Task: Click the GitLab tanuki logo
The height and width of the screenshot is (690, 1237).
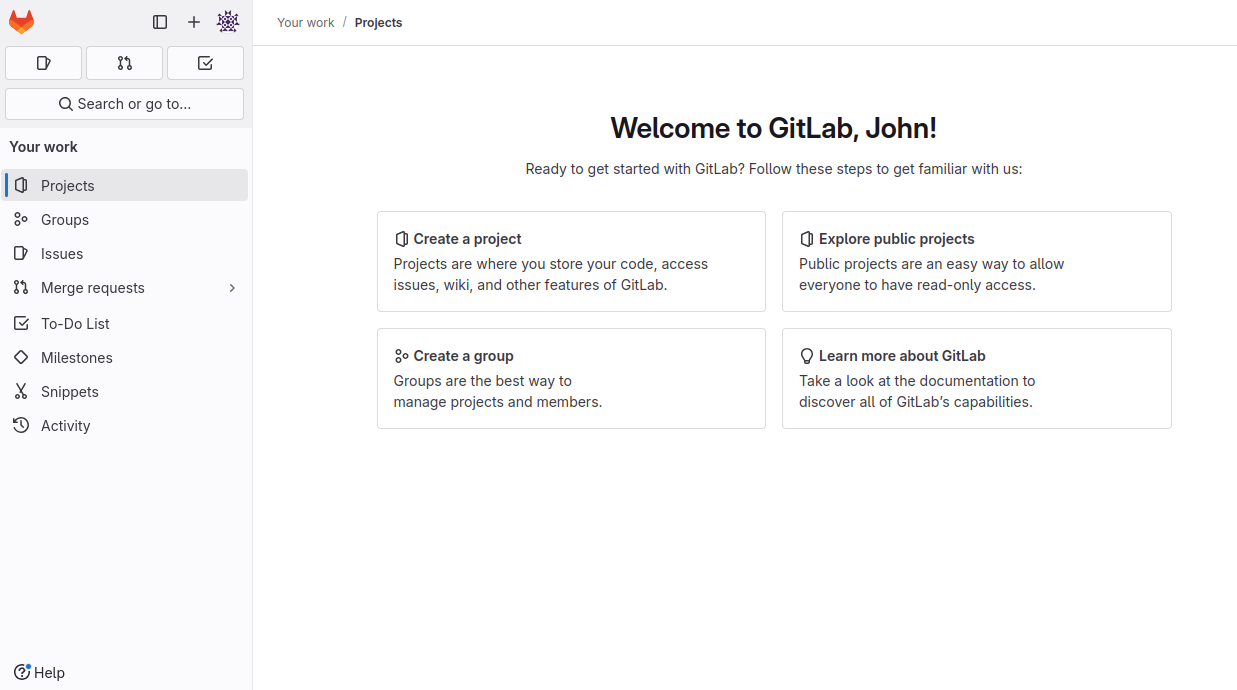Action: 21,21
